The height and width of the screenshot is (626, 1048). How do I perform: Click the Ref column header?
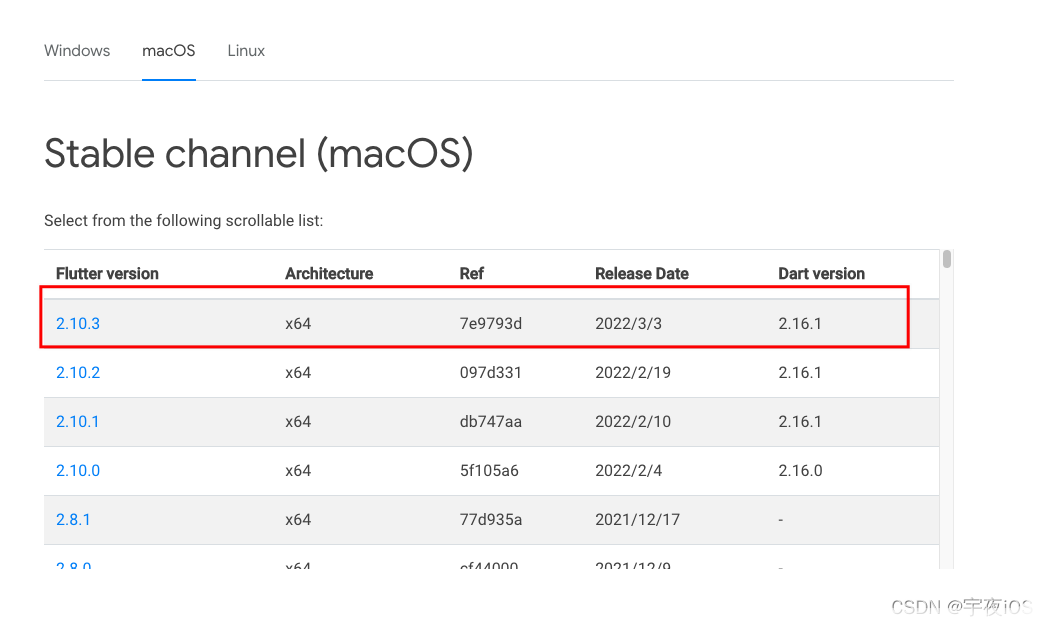point(471,274)
